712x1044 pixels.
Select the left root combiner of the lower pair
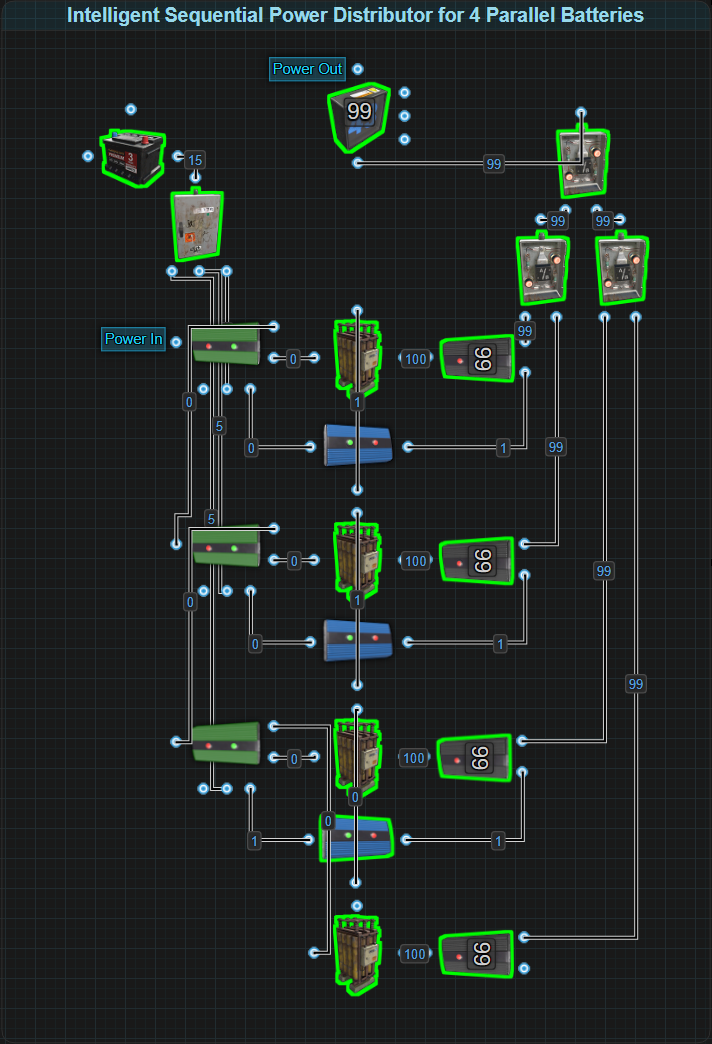543,268
